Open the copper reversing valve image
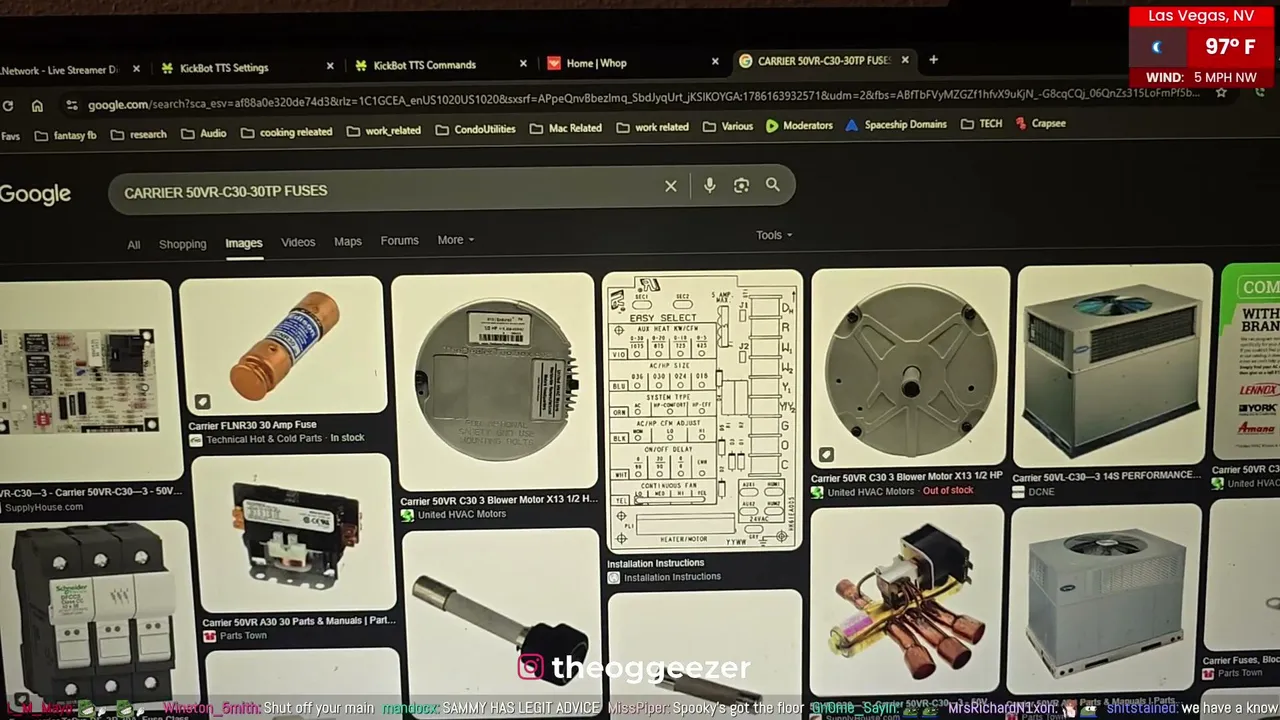Image resolution: width=1280 pixels, height=720 pixels. tap(908, 601)
